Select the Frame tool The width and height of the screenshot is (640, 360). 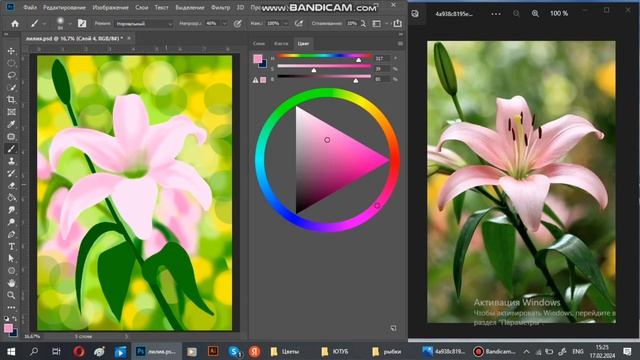pos(11,112)
